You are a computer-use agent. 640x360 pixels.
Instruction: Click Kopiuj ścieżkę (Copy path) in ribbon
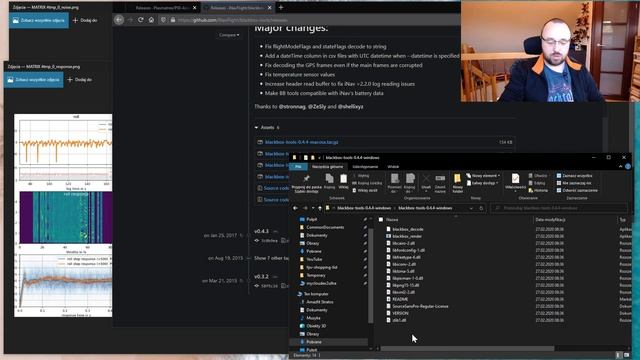click(367, 183)
